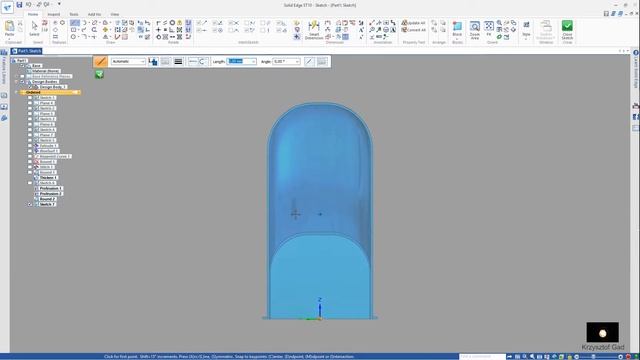
Task: Select the Rectangle tool in Draw group
Action: pyautogui.click(x=73, y=30)
